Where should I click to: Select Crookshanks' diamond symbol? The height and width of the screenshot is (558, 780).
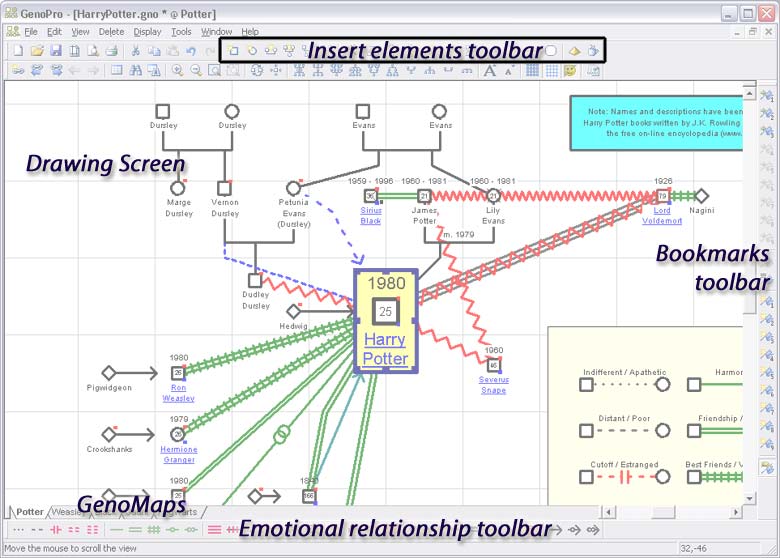tap(109, 434)
